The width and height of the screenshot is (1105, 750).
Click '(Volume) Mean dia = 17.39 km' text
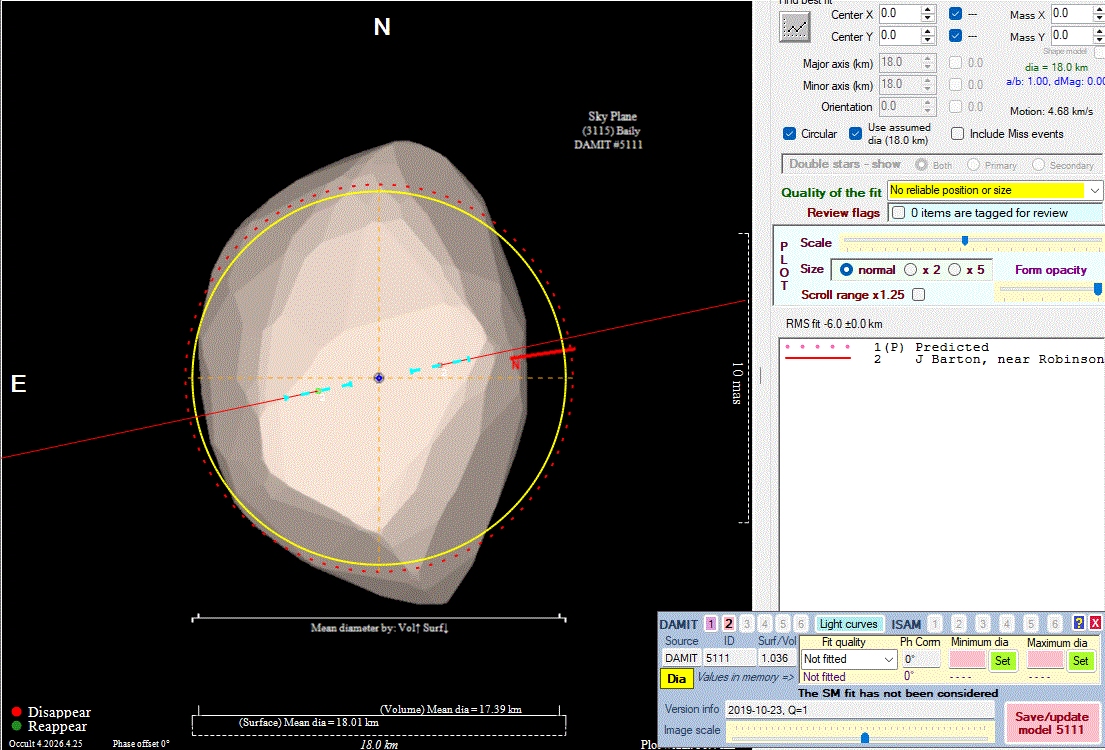(x=451, y=709)
